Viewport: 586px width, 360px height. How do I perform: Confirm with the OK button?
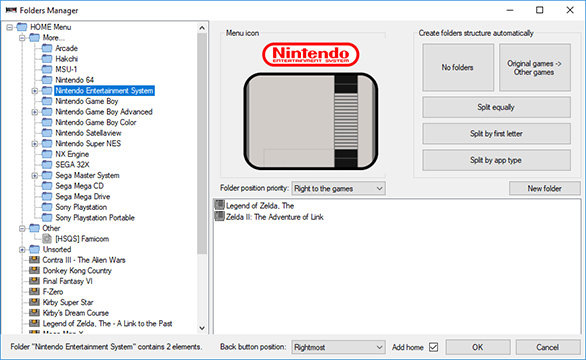coord(478,347)
